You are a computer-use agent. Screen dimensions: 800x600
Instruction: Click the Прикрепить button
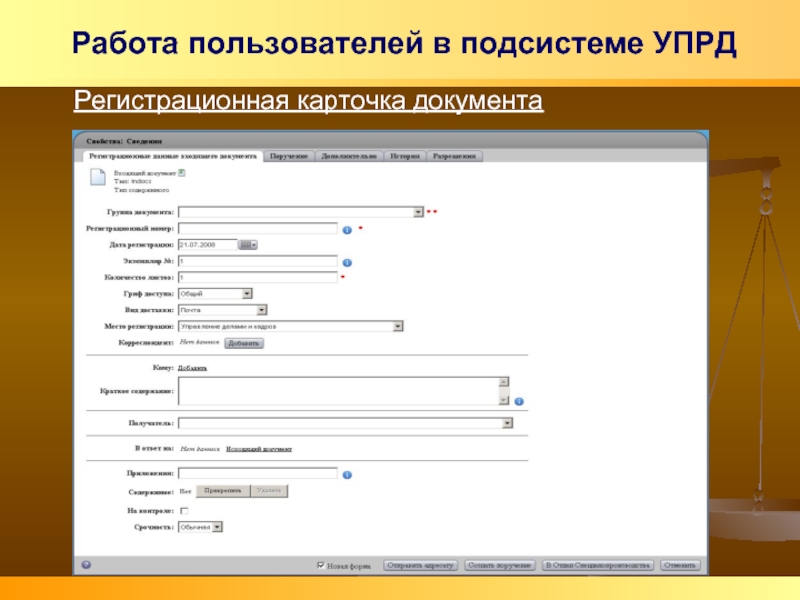tap(223, 491)
